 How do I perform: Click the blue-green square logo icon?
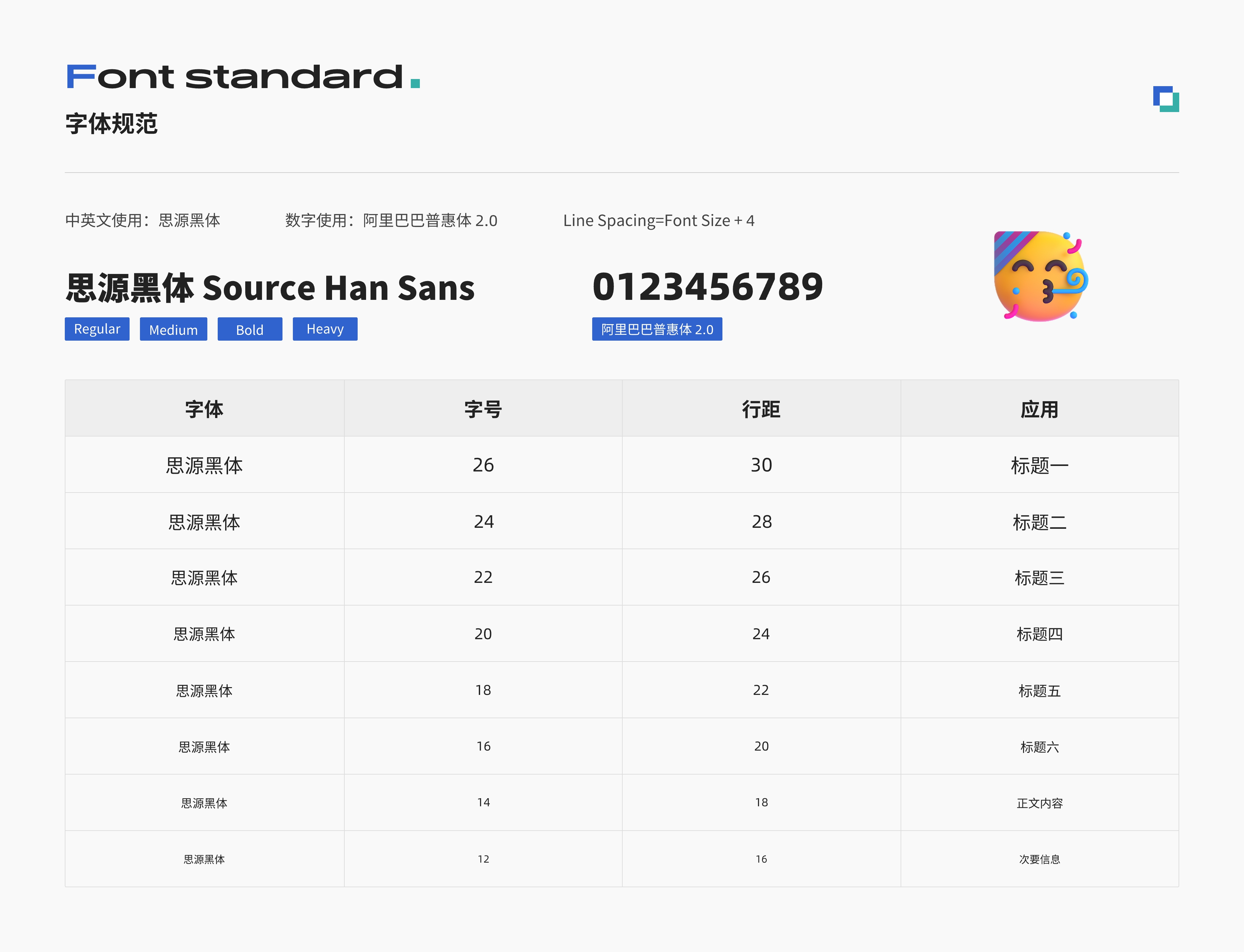tap(1166, 99)
